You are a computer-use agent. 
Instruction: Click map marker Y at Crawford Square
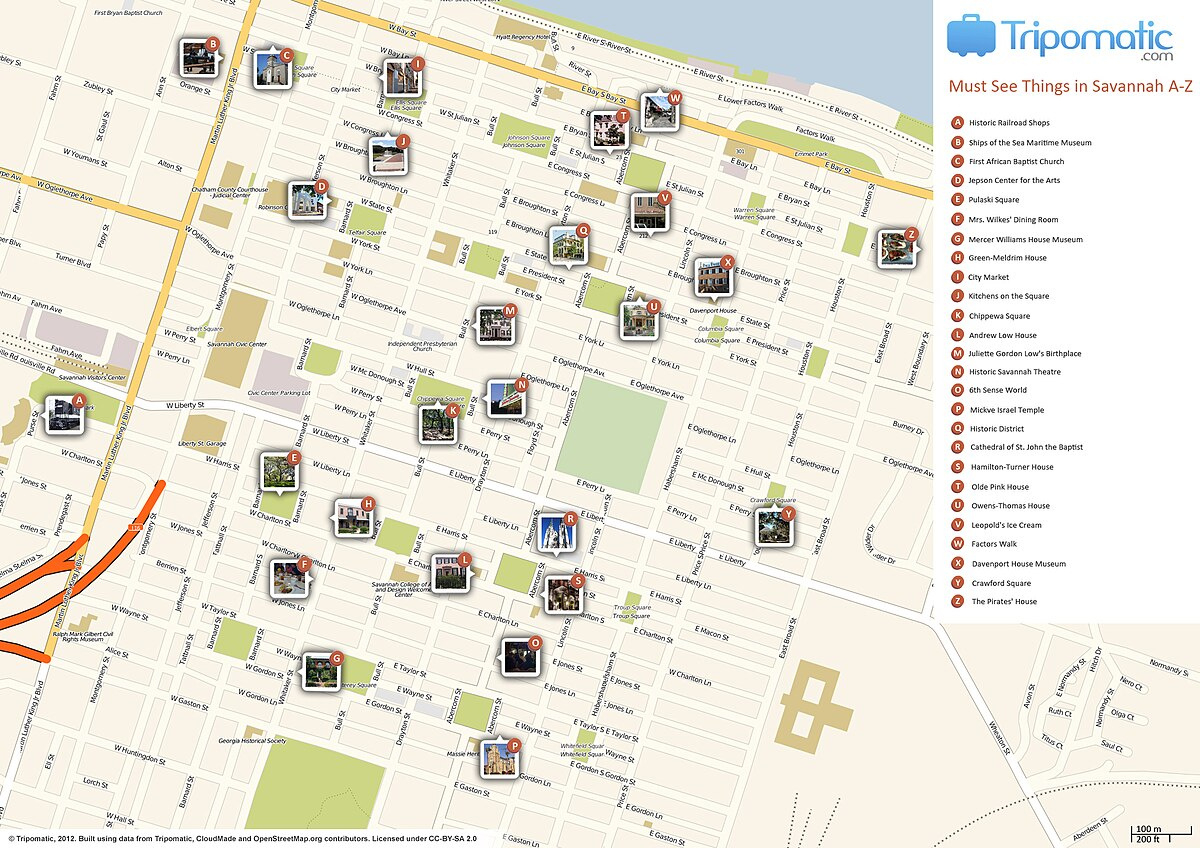774,527
